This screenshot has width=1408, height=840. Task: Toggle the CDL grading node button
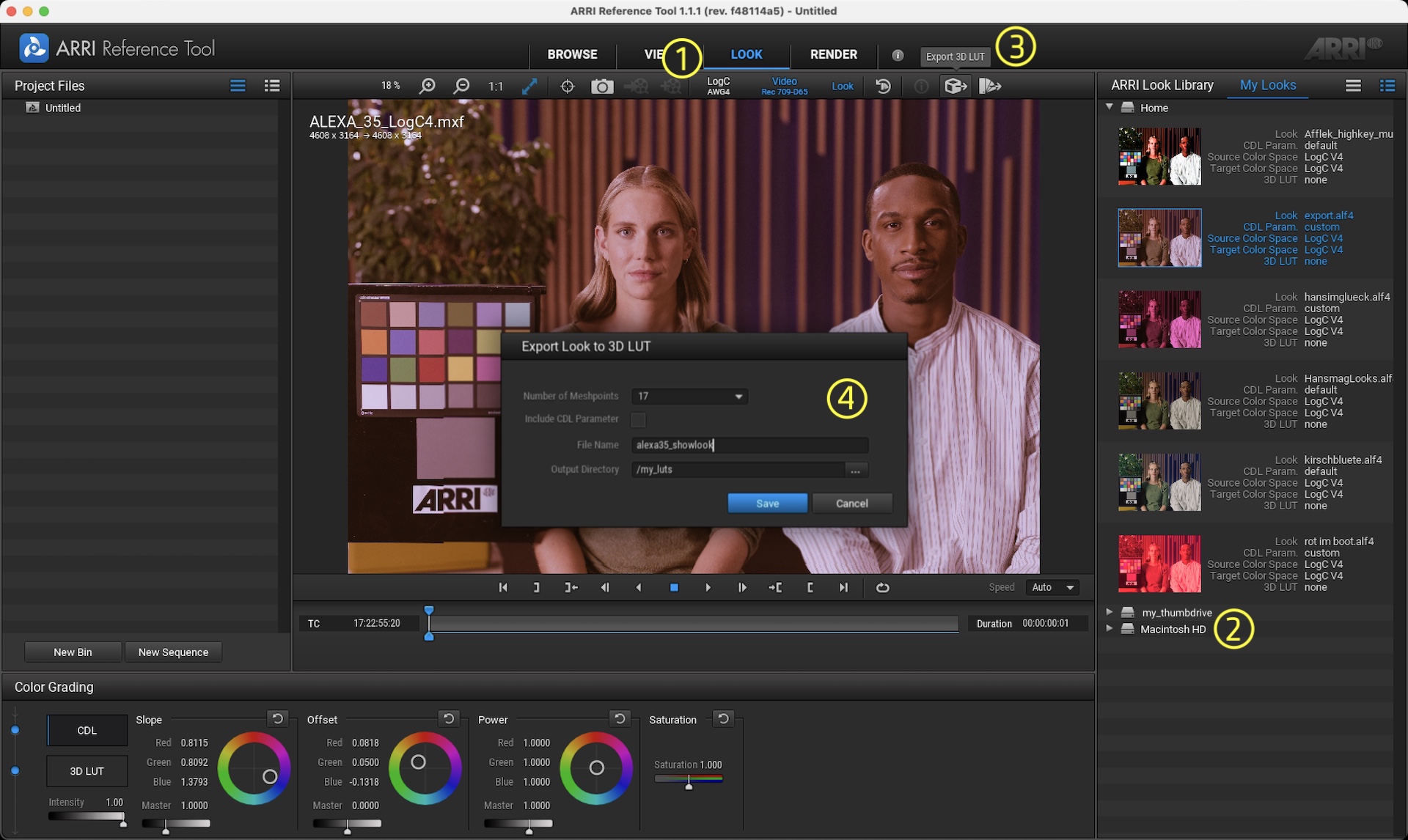(87, 731)
